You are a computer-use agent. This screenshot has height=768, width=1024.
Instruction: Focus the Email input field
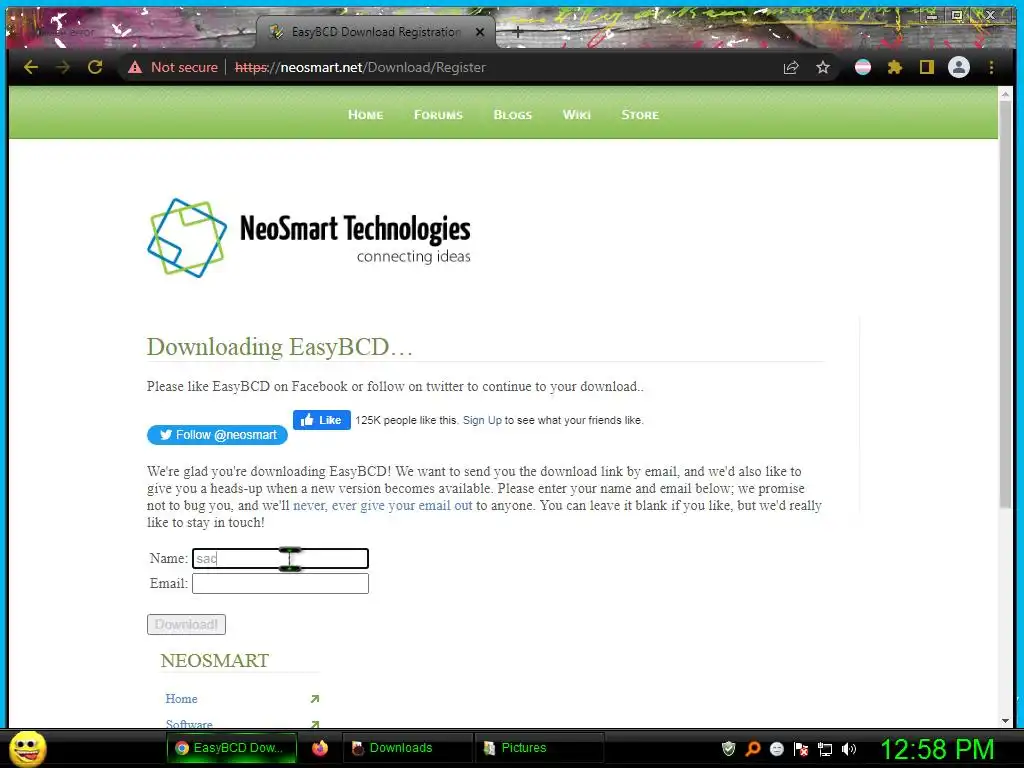pos(280,583)
